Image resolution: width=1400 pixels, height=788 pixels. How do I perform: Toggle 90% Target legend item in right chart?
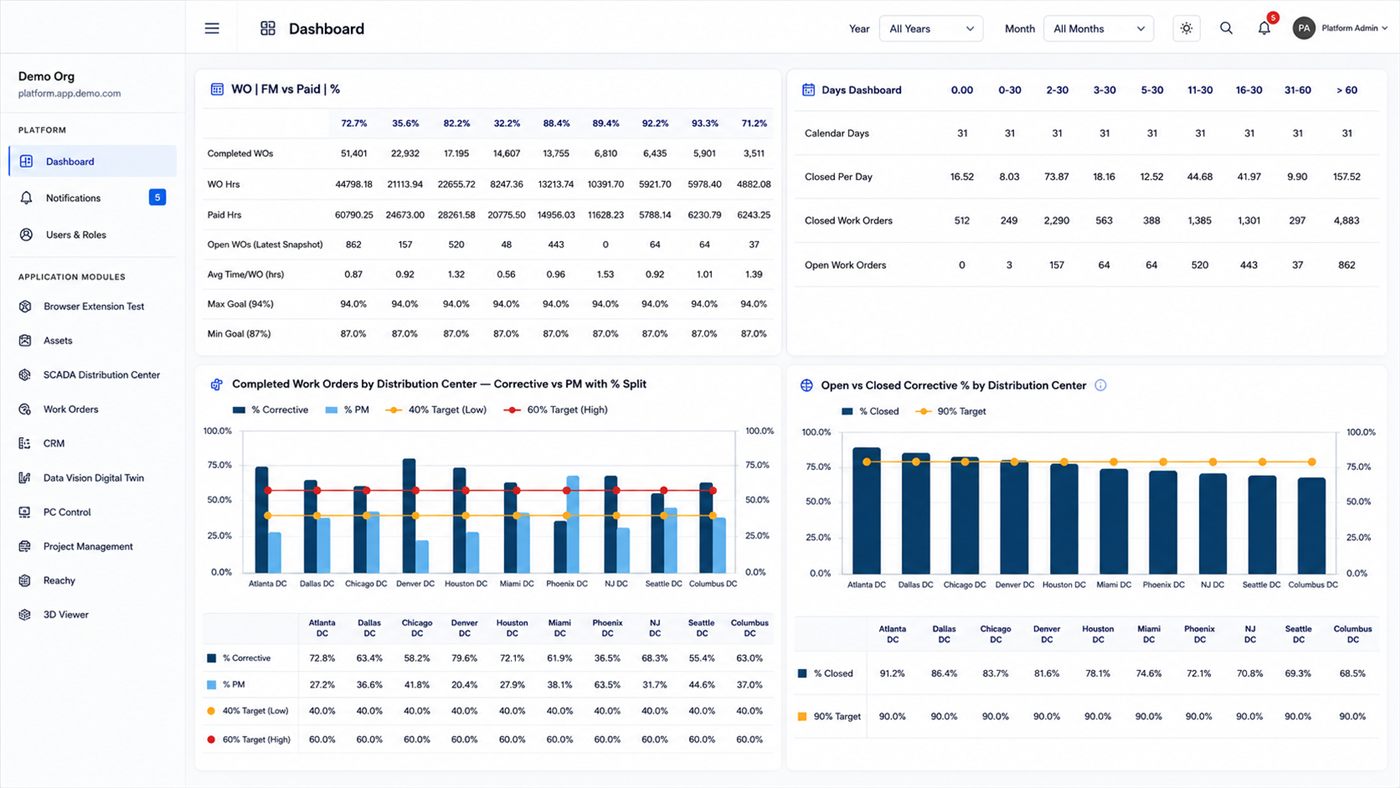(x=950, y=411)
